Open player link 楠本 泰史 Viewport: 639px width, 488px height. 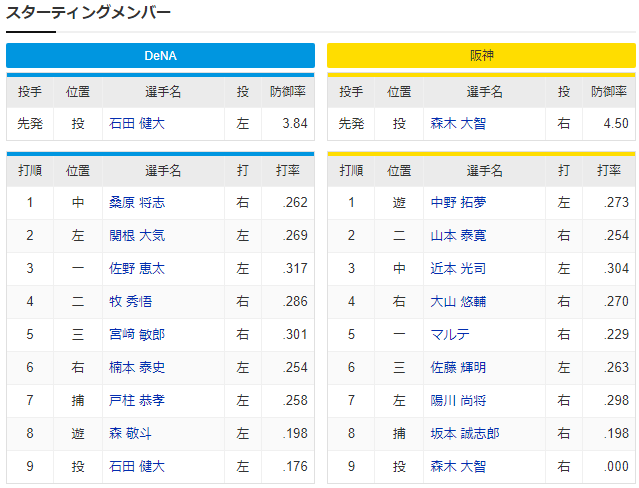(137, 368)
